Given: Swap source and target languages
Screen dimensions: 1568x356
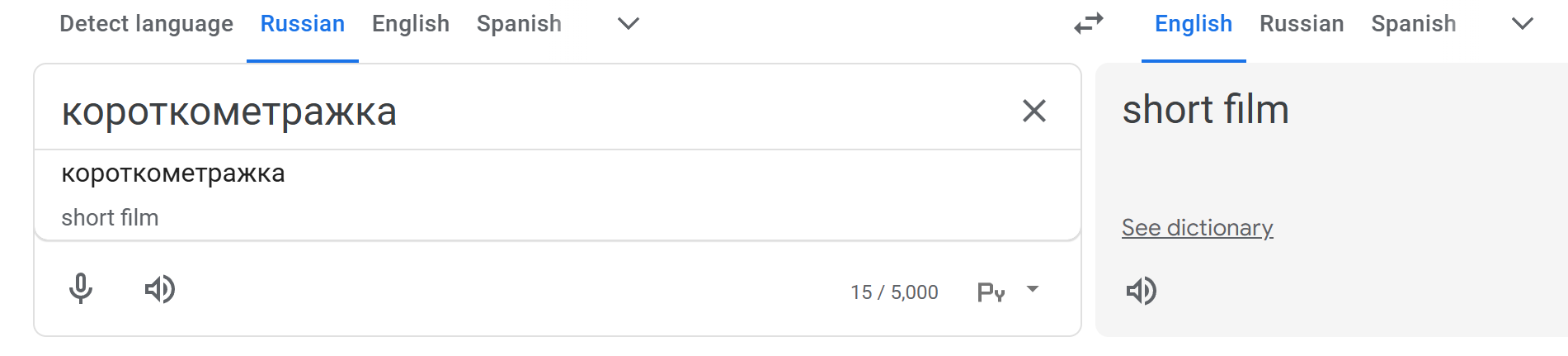Looking at the screenshot, I should click(1089, 24).
